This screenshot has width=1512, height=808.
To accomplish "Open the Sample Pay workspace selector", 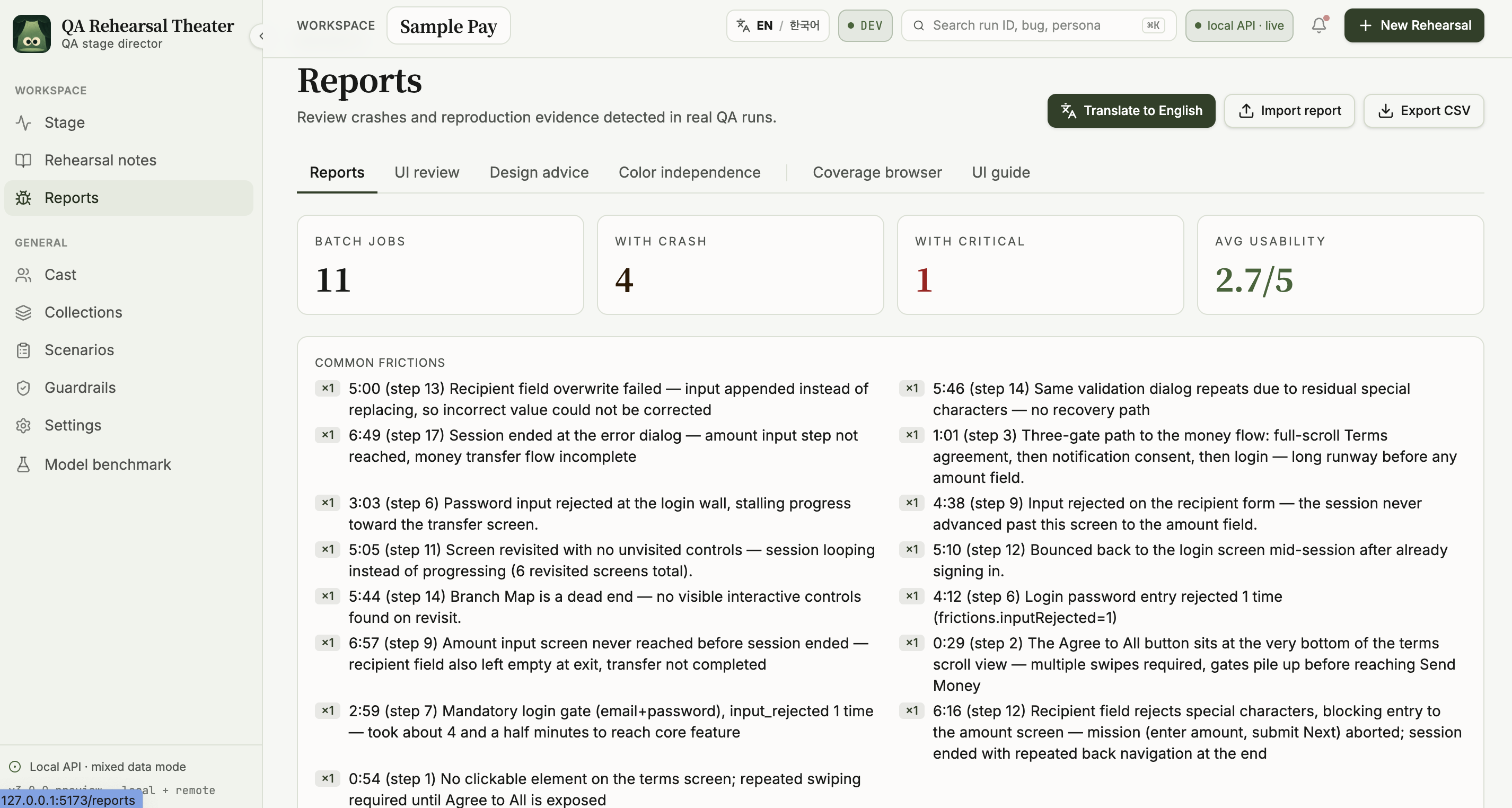I will point(448,26).
